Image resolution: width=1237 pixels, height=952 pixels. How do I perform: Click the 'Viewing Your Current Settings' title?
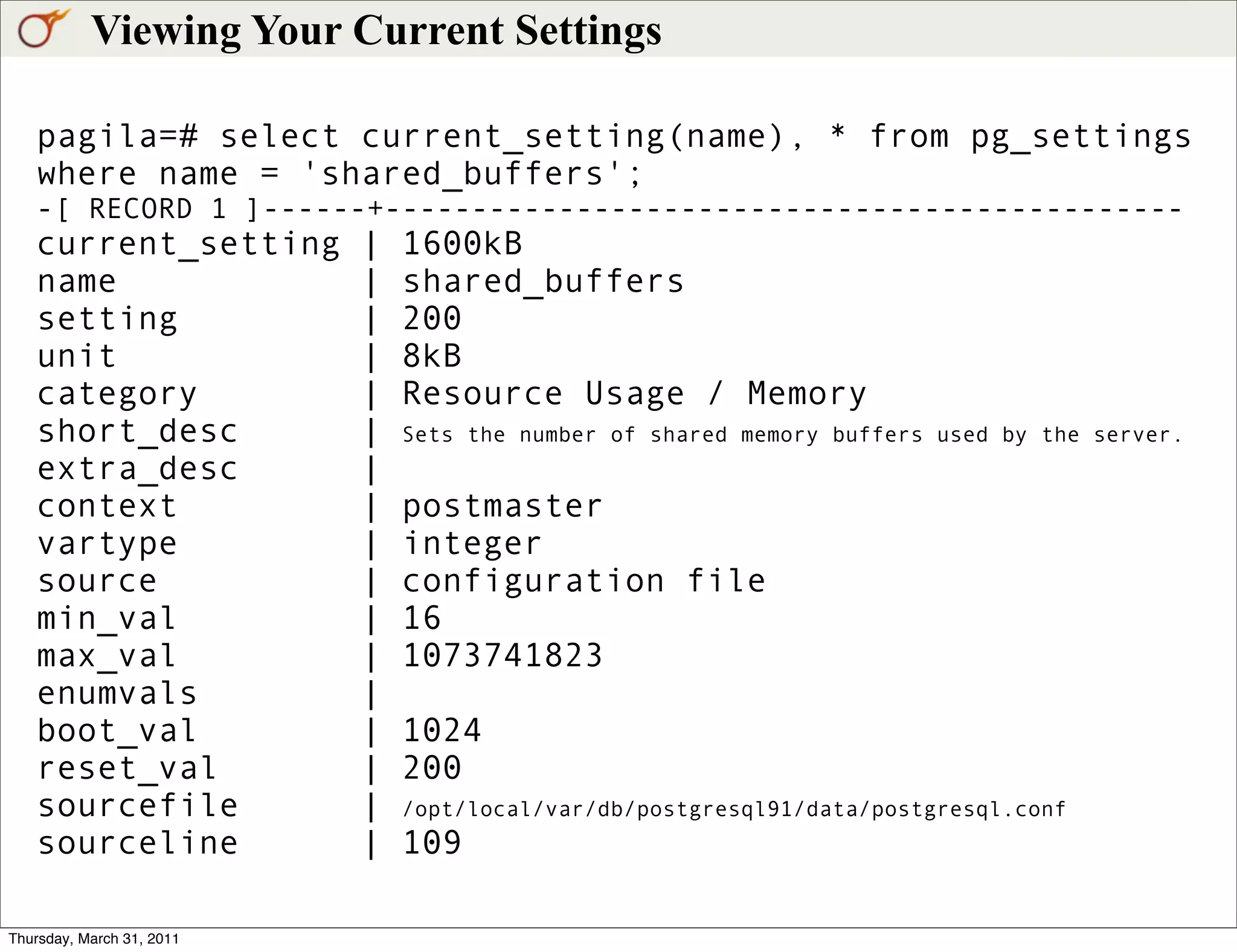point(376,30)
